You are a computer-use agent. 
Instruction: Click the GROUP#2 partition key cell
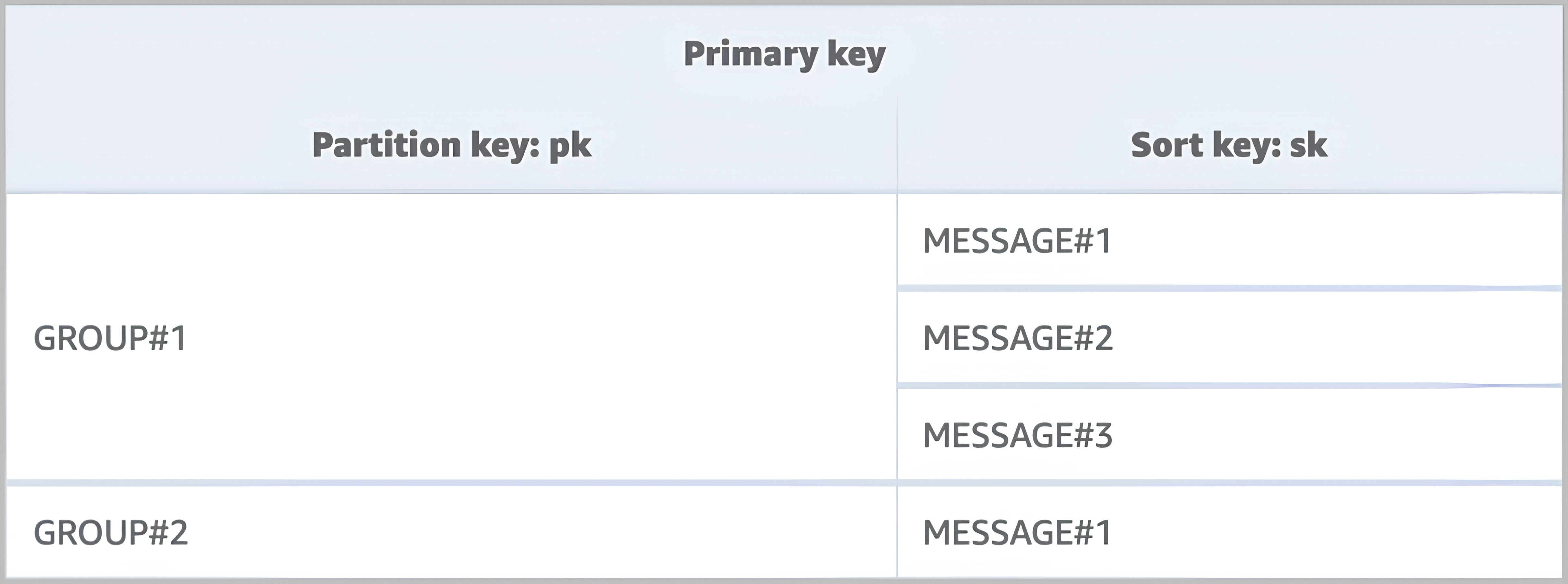[110, 532]
